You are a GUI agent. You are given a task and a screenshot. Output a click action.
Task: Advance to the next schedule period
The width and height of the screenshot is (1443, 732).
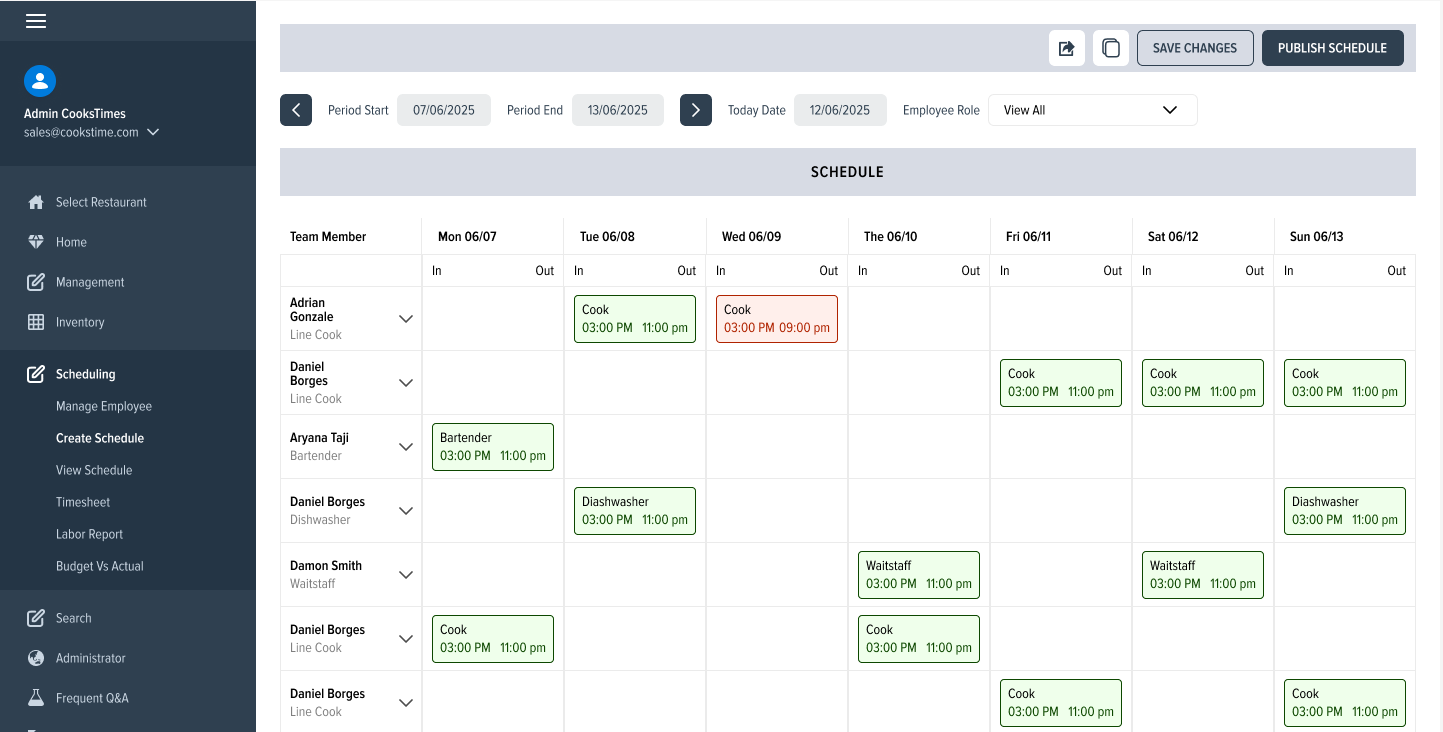tap(696, 110)
